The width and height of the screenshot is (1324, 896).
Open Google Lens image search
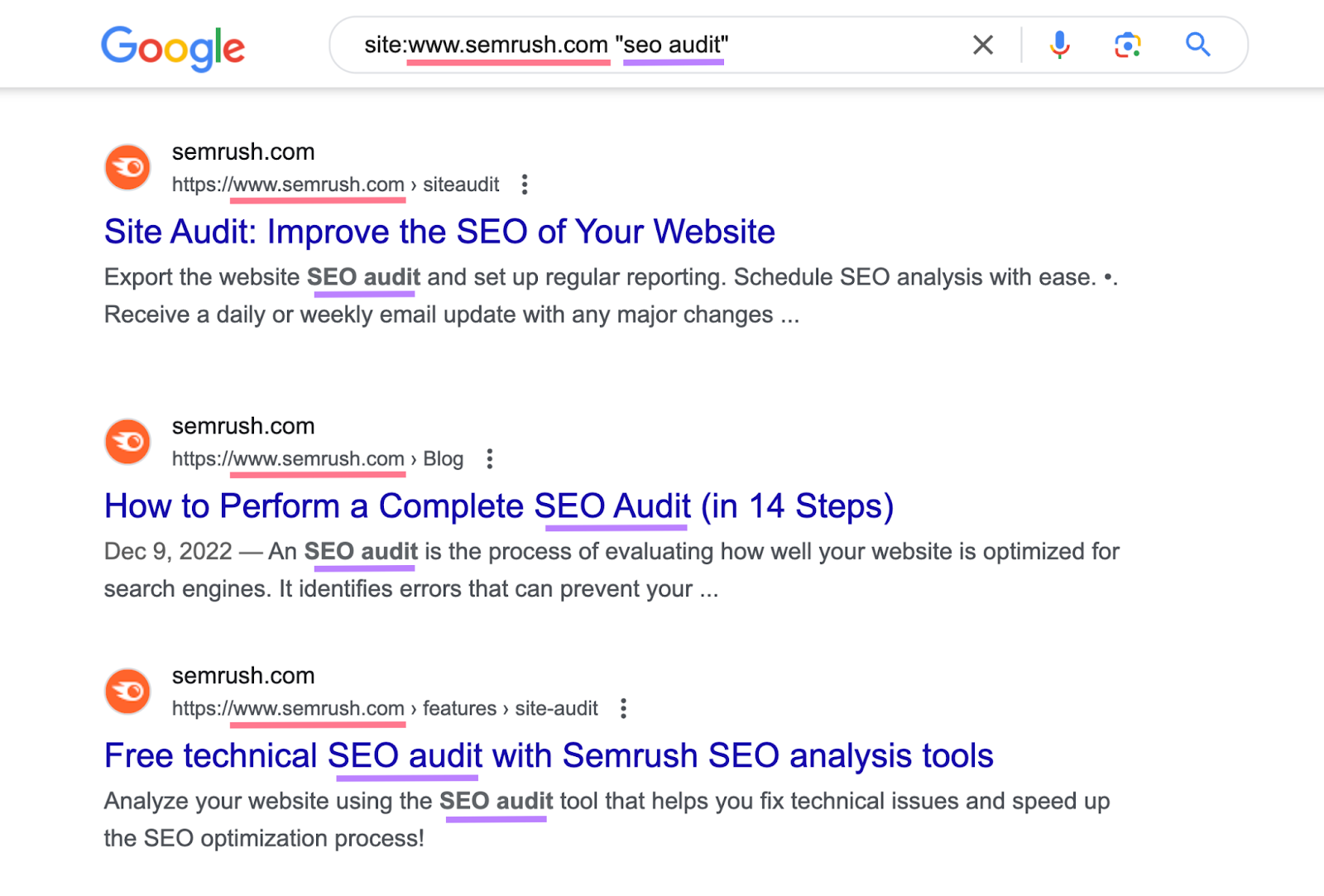pyautogui.click(x=1127, y=46)
